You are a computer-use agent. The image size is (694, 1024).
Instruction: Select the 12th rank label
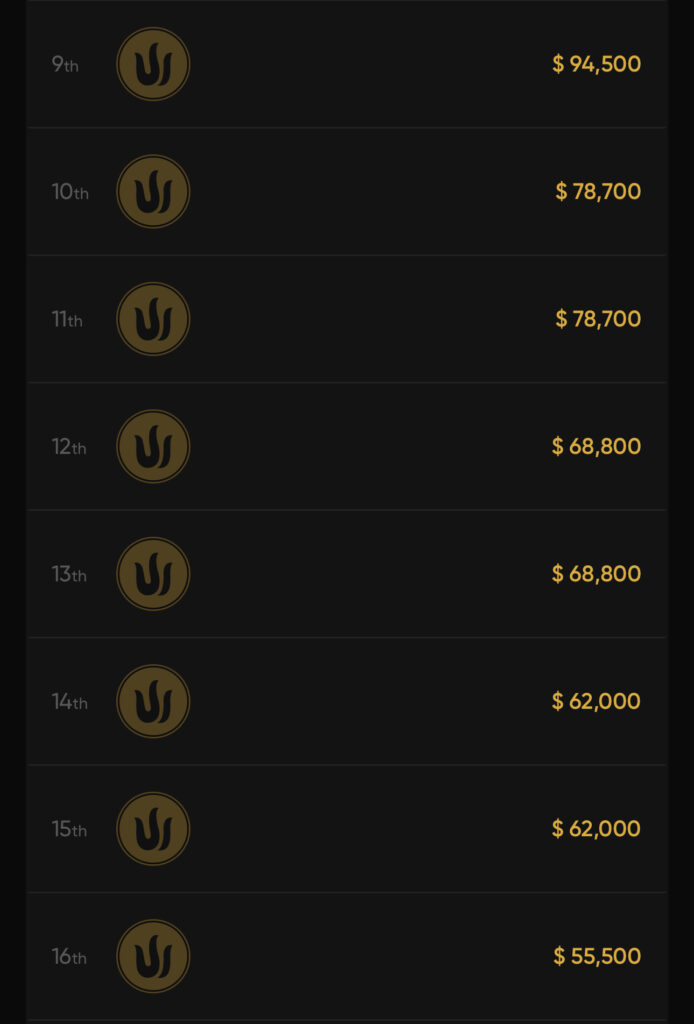pos(69,447)
